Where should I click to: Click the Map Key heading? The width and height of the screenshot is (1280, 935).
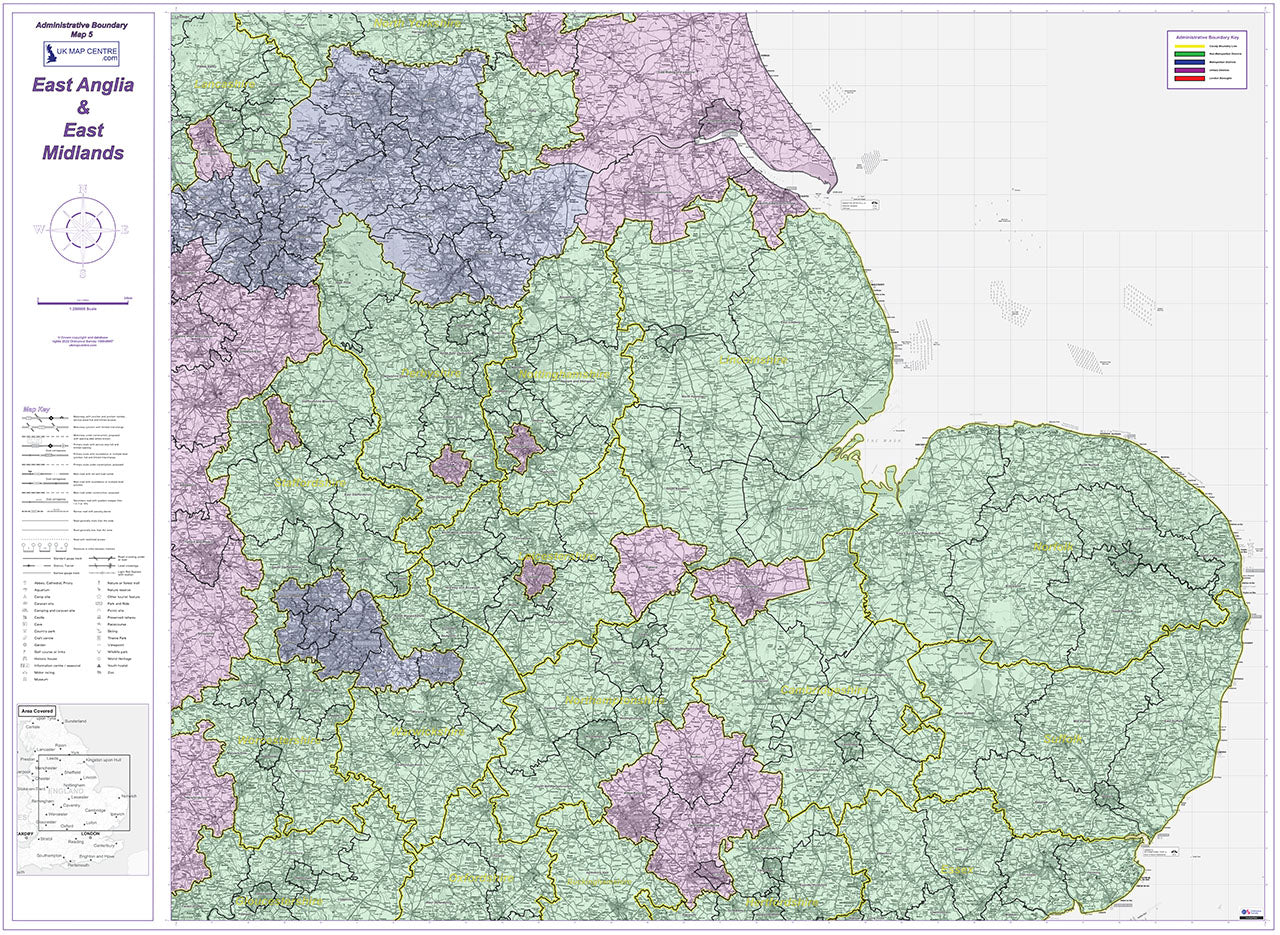tap(36, 410)
